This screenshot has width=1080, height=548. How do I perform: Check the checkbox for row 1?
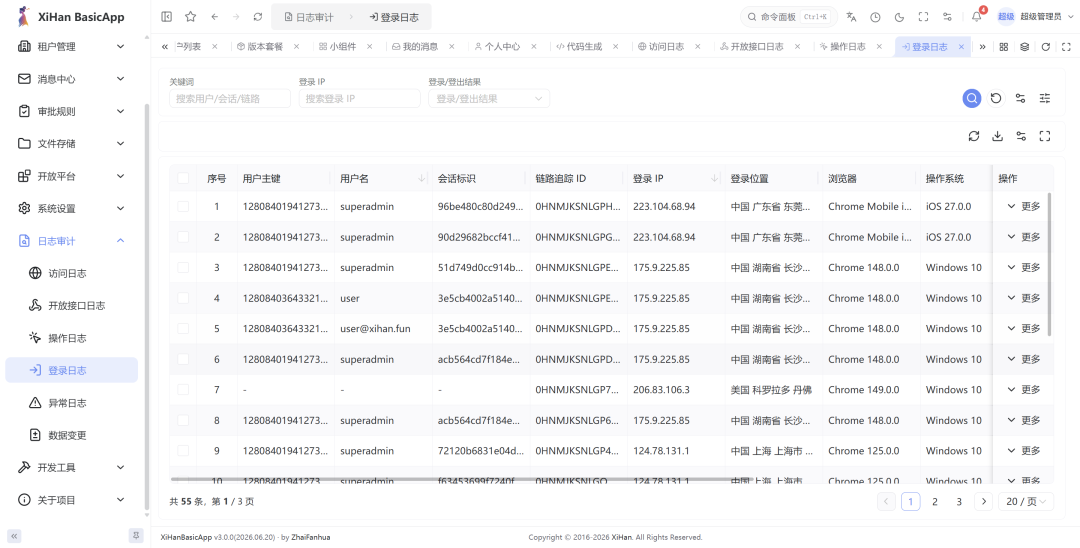tap(183, 207)
